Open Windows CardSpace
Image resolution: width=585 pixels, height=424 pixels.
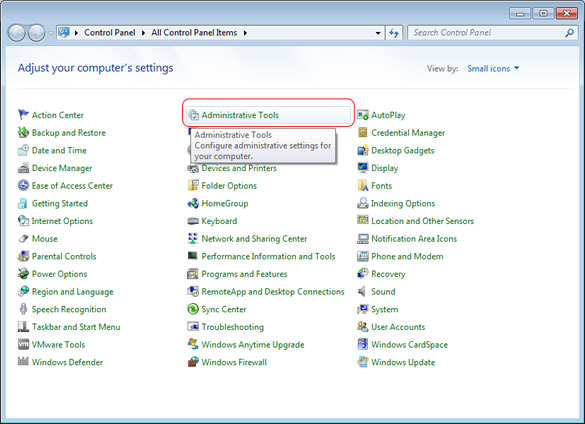[x=409, y=344]
